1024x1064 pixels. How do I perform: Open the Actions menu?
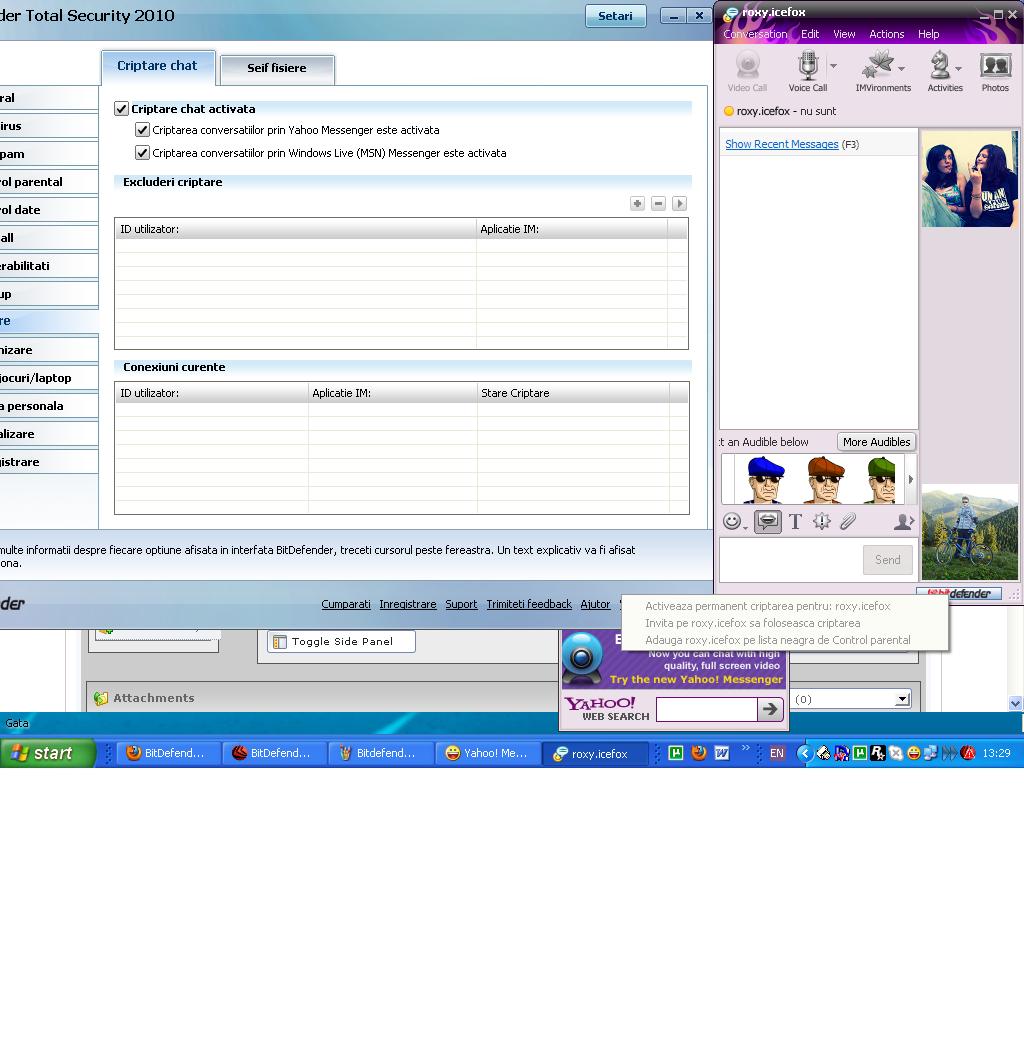886,34
